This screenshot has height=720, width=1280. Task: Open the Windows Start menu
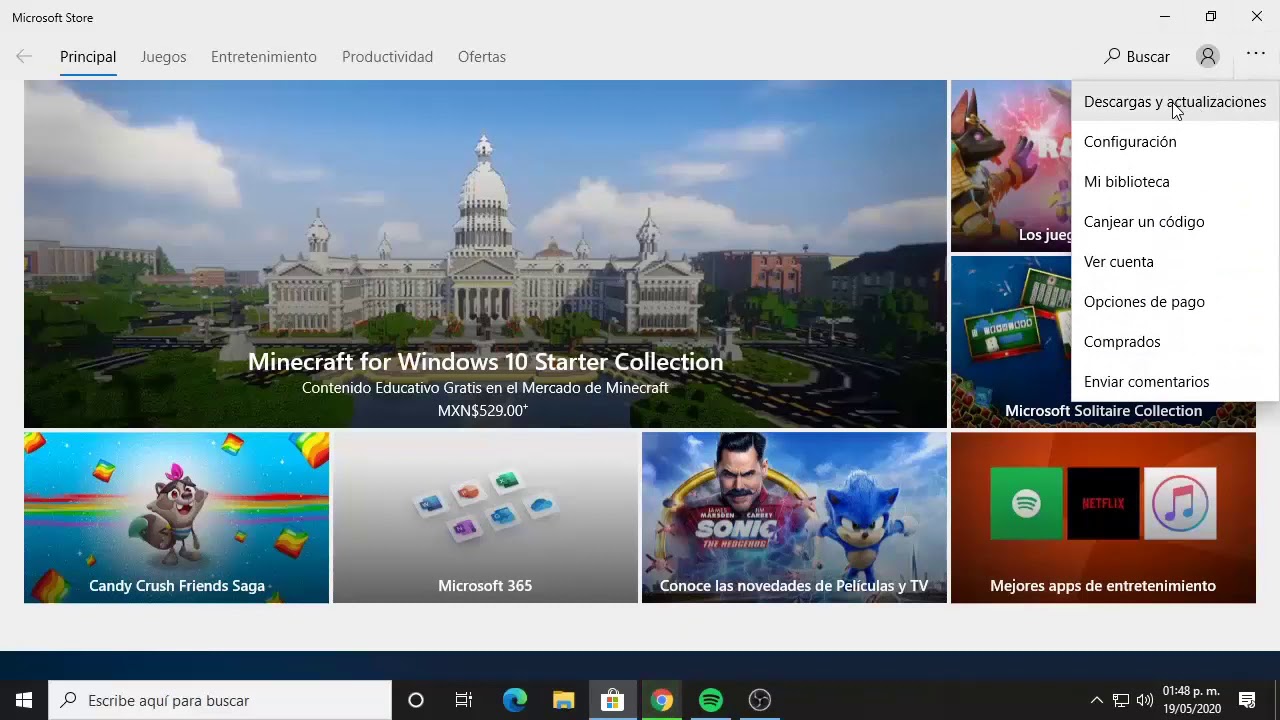coord(24,700)
